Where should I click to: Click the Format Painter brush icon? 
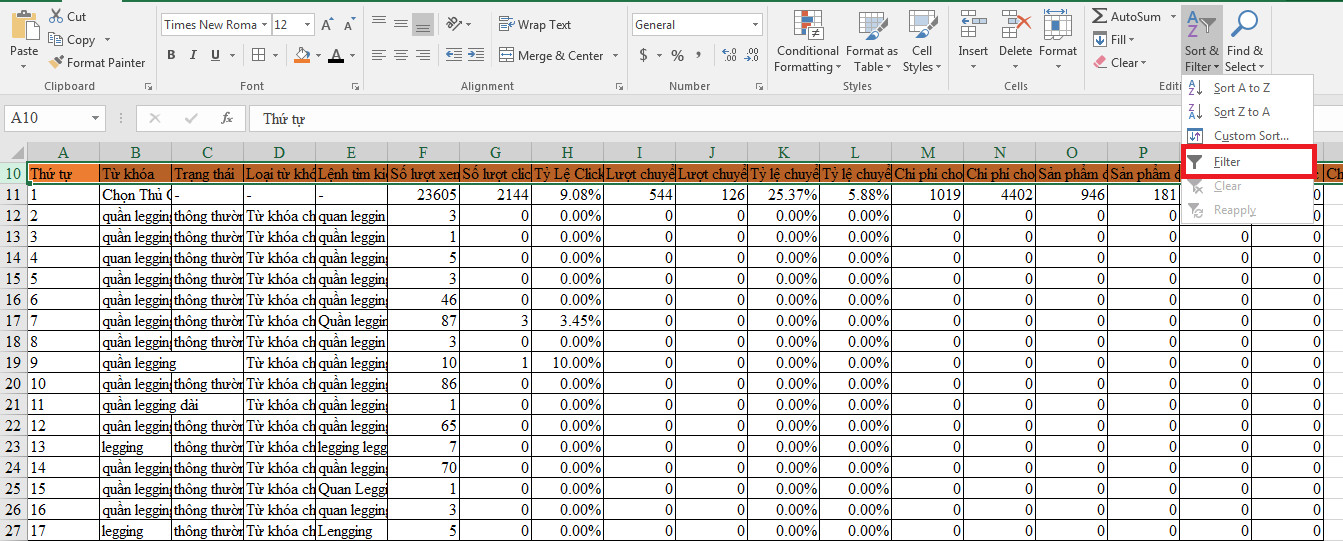tap(56, 63)
